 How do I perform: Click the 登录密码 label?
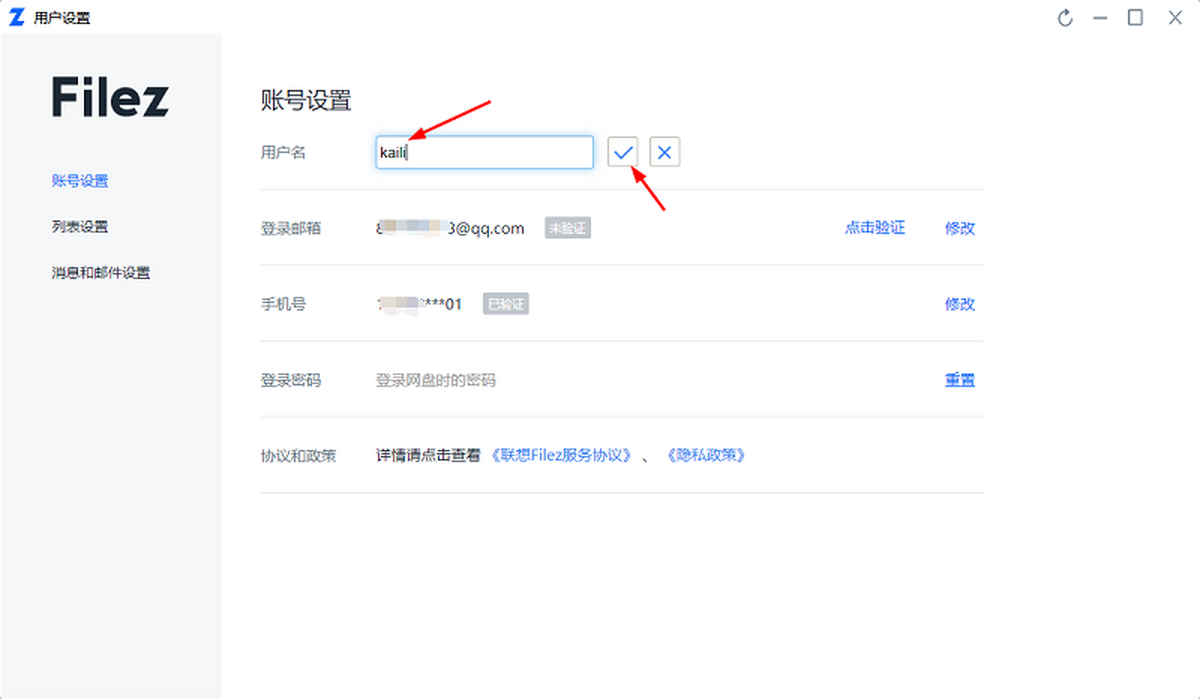290,380
